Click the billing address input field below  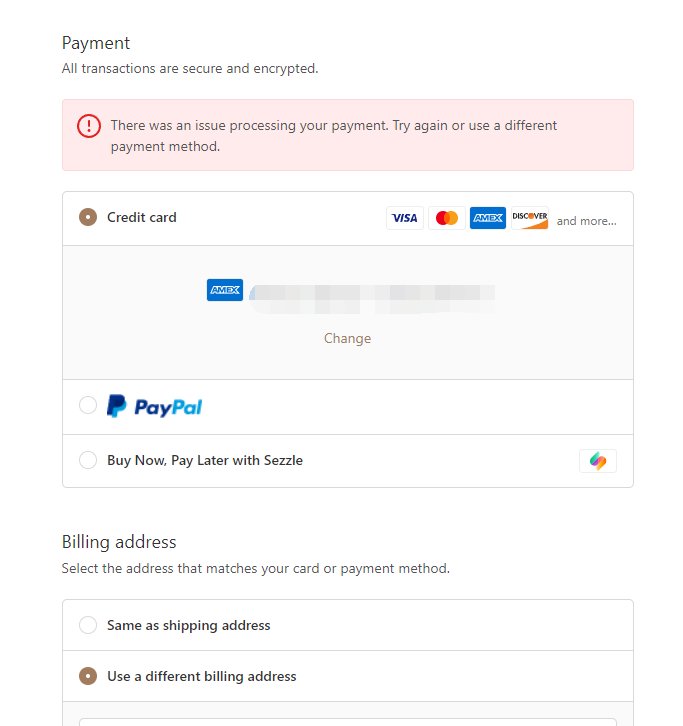tap(347, 721)
